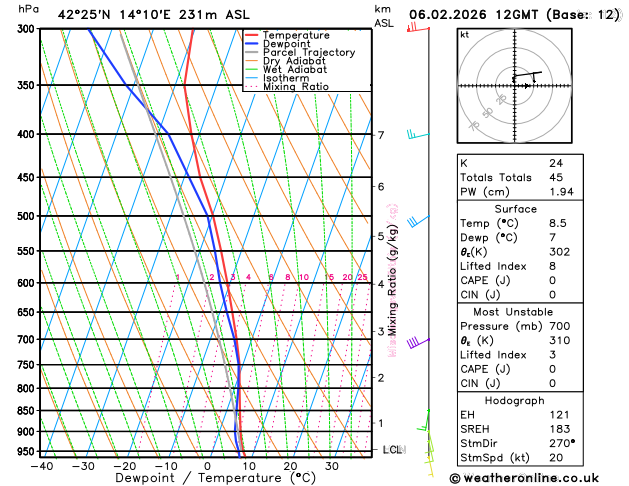Select the 'Mixing Ratio' legend label
This screenshot has width=629, height=486.
296,87
